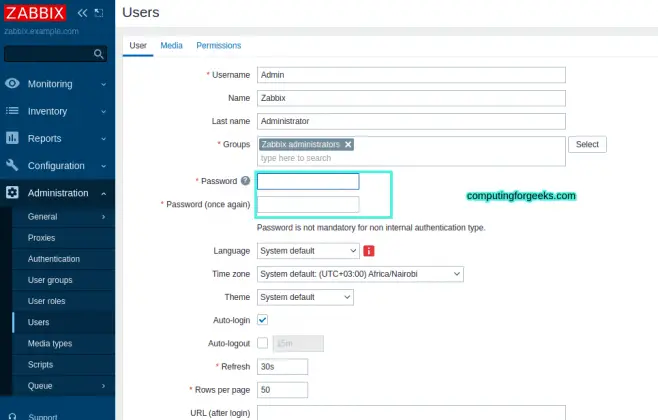Image resolution: width=658 pixels, height=420 pixels.
Task: Click the hide sidebar icon
Action: pos(98,13)
